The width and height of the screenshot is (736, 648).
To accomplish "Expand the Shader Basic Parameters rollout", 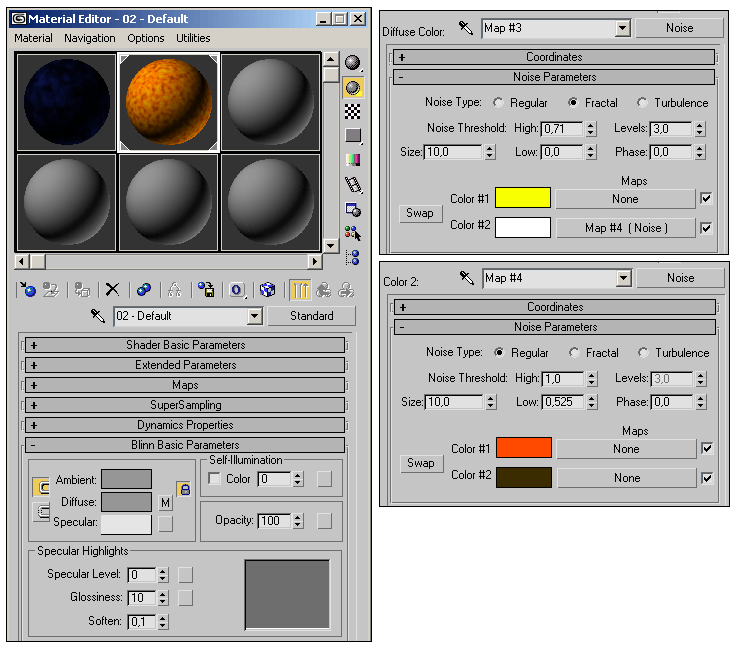I will (185, 345).
